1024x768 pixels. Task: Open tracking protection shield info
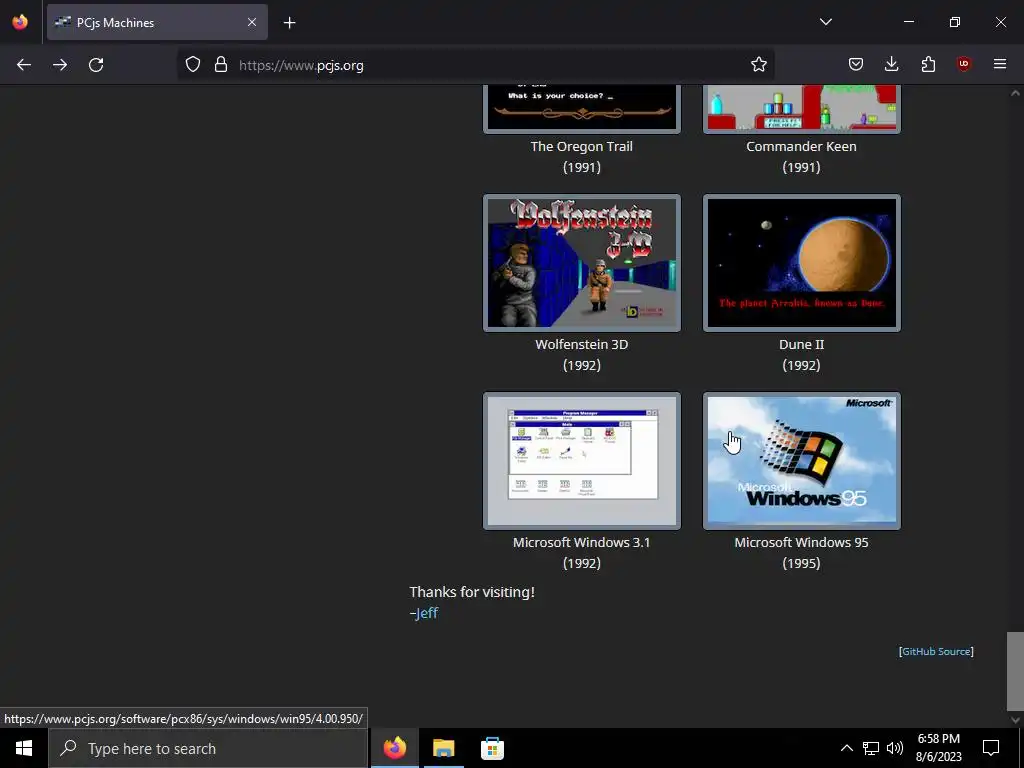[193, 65]
